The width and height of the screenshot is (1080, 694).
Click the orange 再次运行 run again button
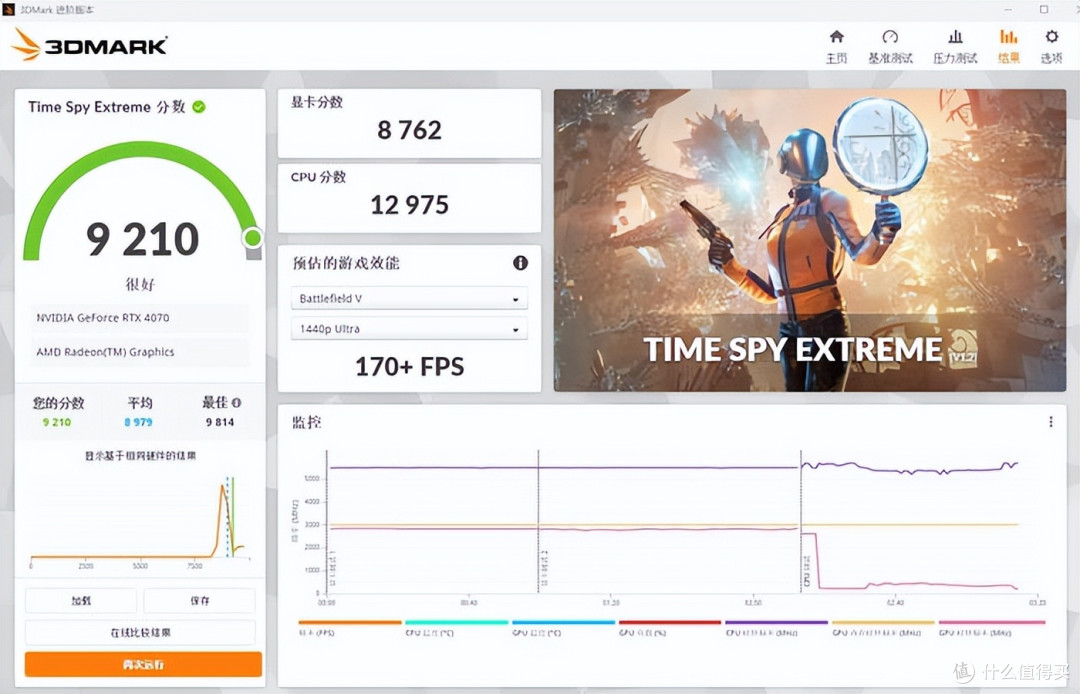coord(143,664)
